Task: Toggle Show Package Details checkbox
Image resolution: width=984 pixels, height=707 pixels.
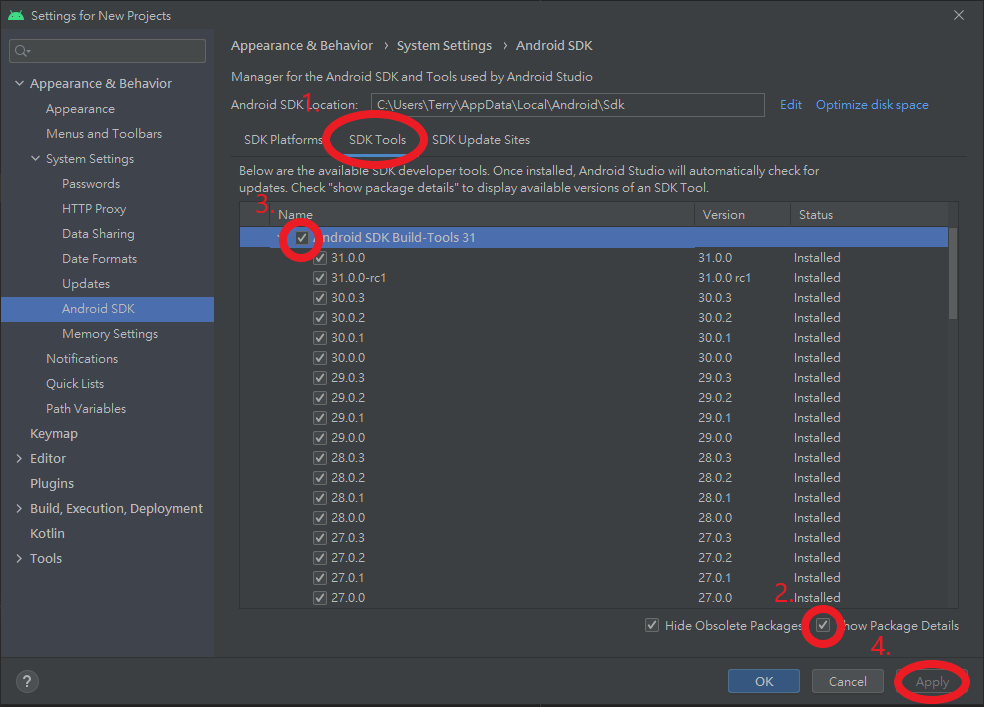Action: pyautogui.click(x=823, y=625)
